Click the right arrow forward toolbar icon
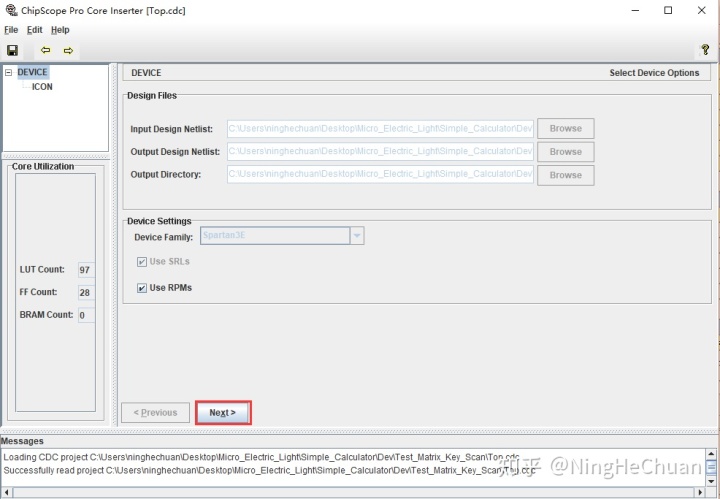 68,50
